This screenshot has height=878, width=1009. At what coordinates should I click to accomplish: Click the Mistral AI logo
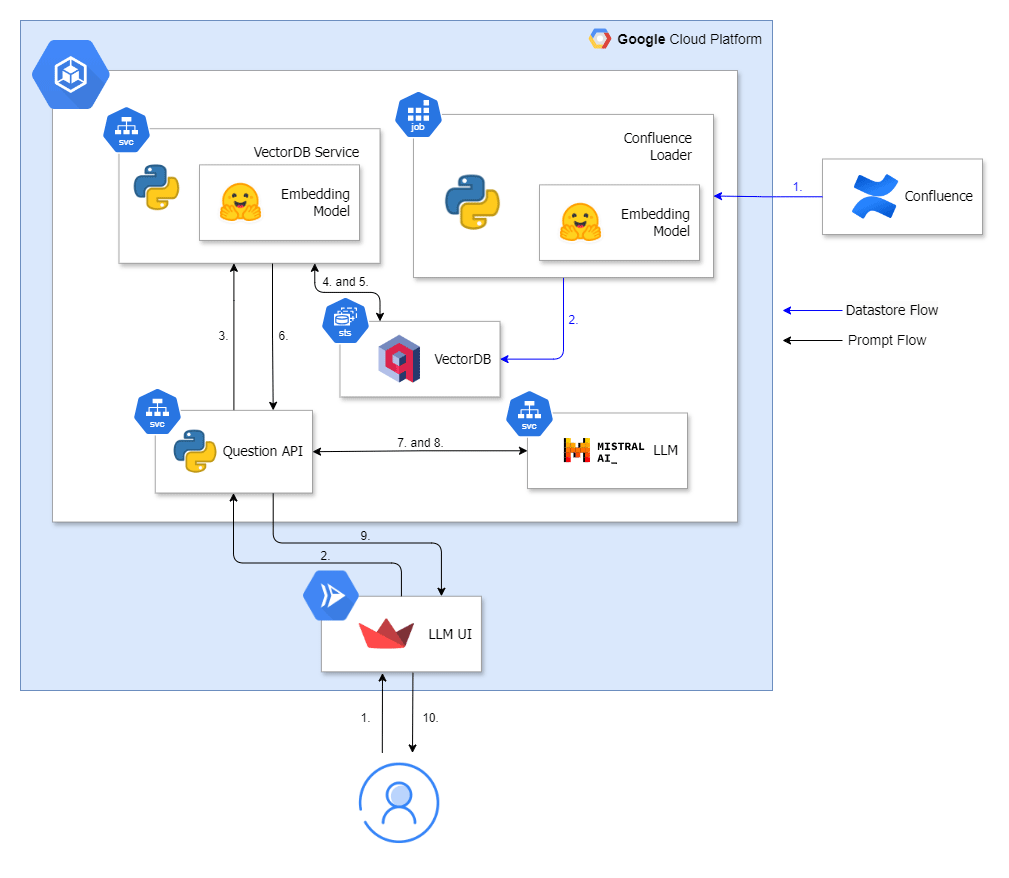604,451
